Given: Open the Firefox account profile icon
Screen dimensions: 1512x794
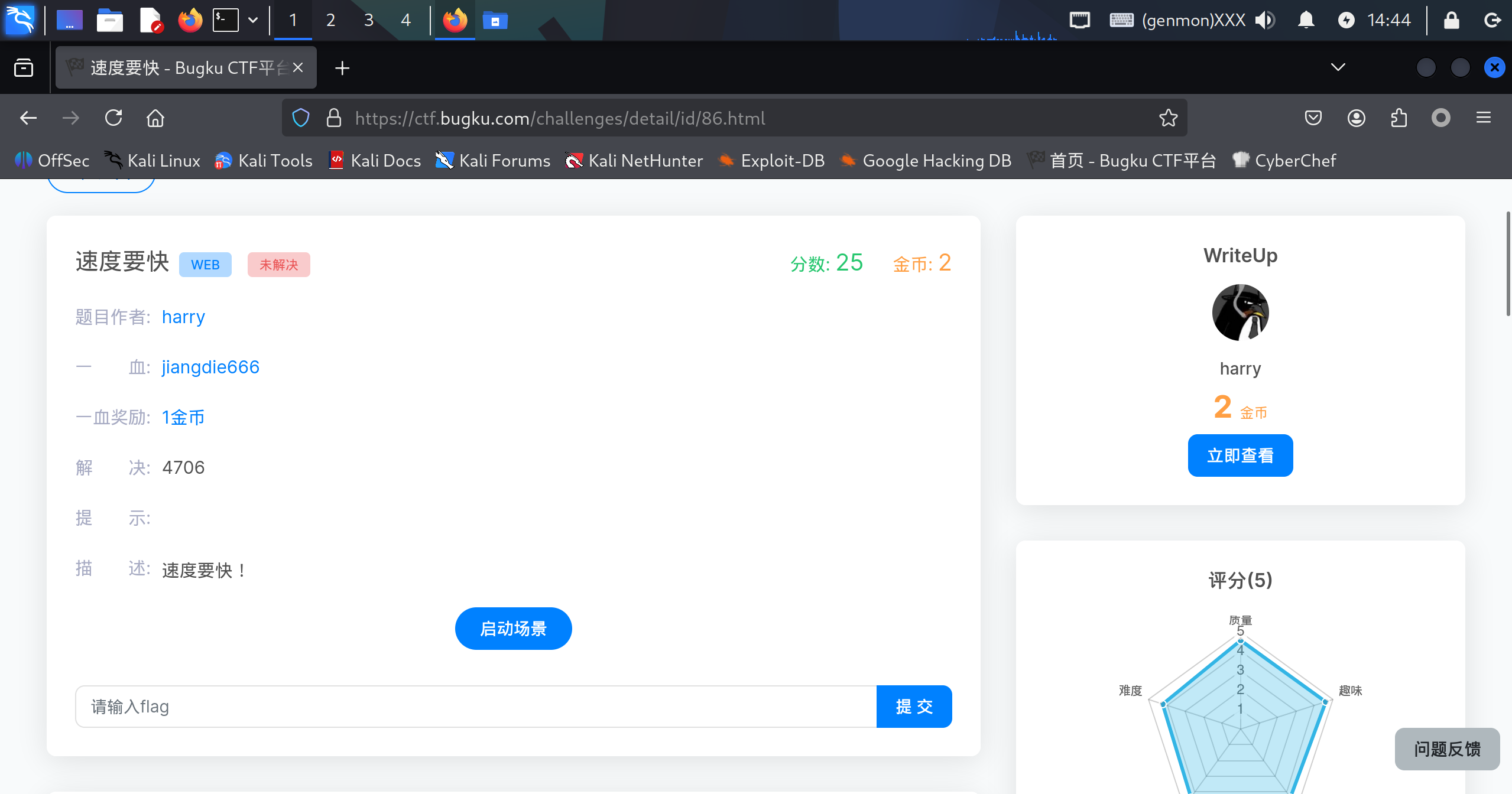Looking at the screenshot, I should click(x=1356, y=118).
